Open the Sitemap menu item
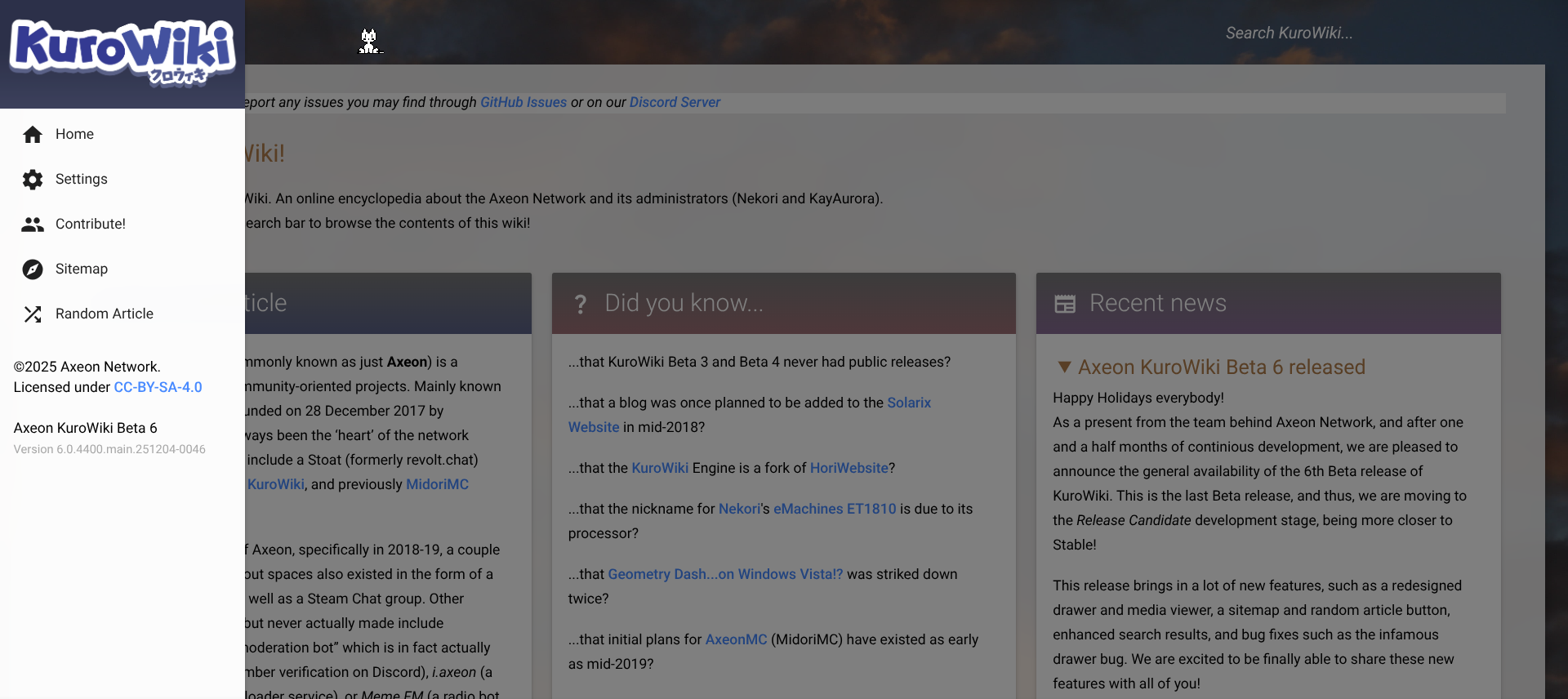1568x699 pixels. [x=122, y=269]
